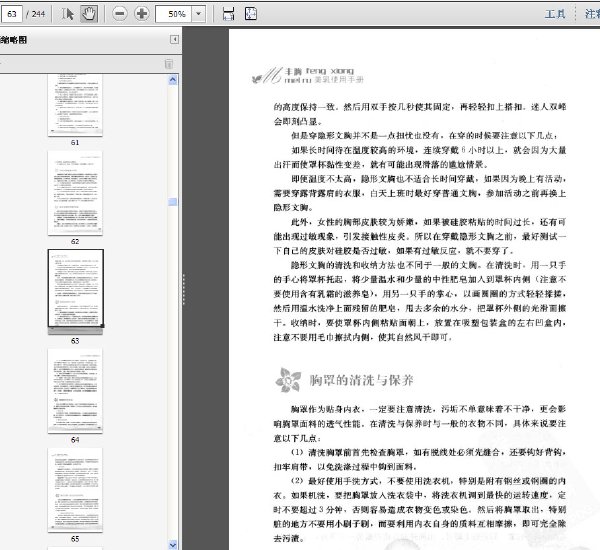Click the thumbnail scrollbar thumb
The image size is (600, 550).
point(173,202)
